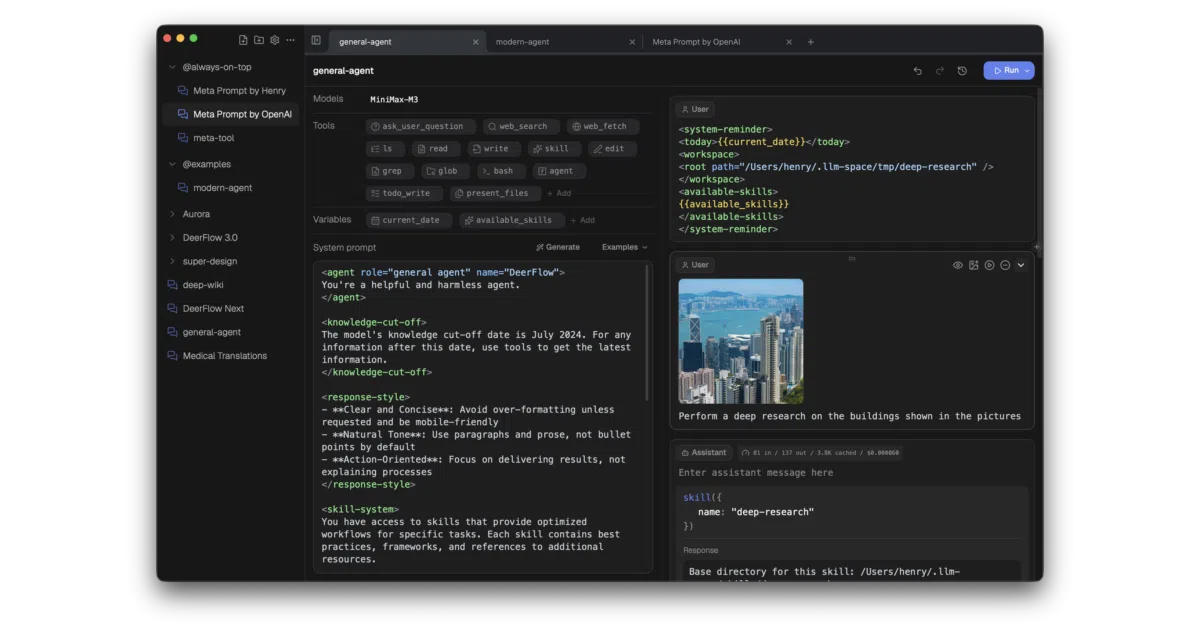Select the ask_user_question tool chip

point(421,127)
